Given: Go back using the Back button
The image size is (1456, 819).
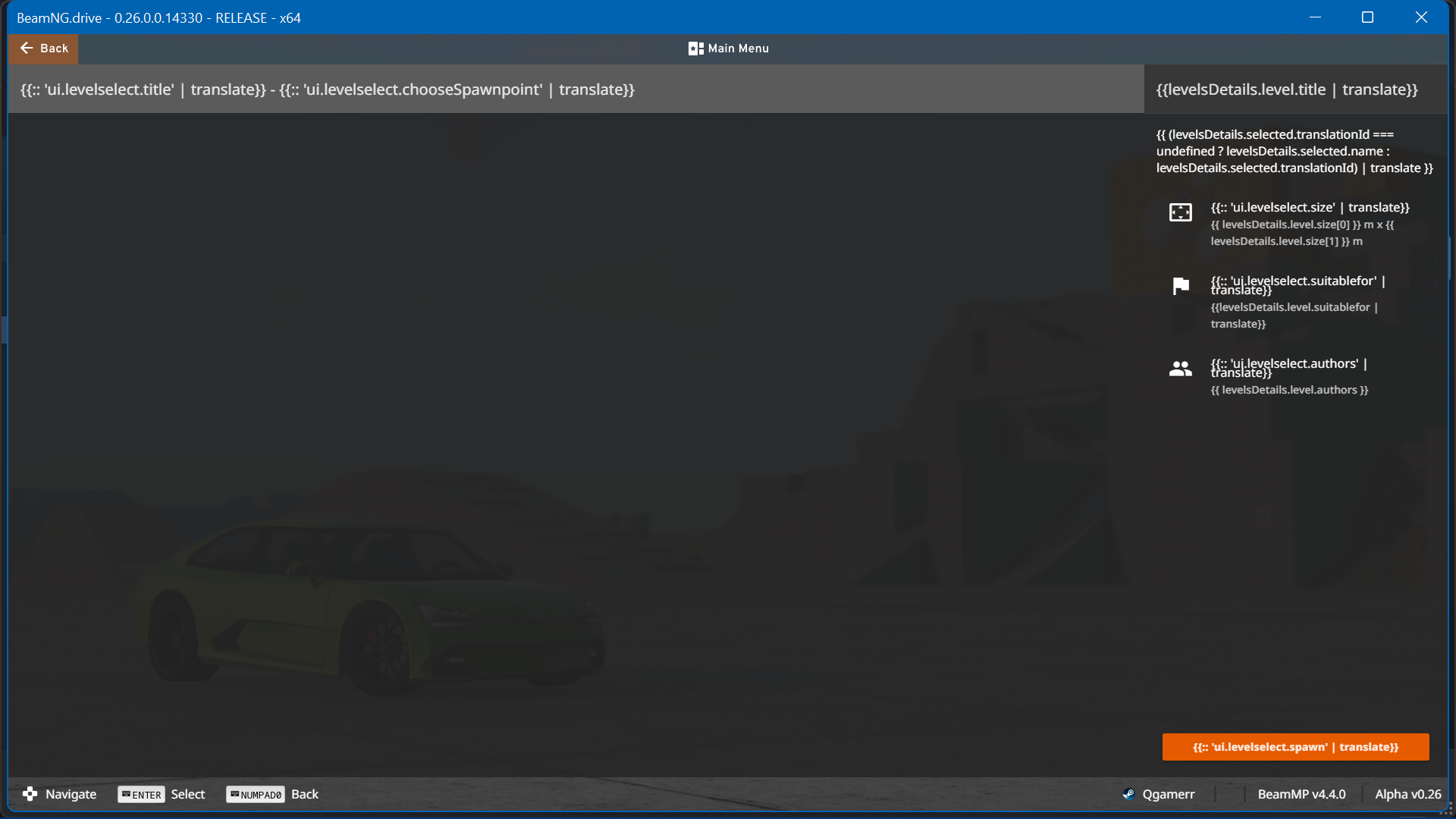Looking at the screenshot, I should coord(43,49).
